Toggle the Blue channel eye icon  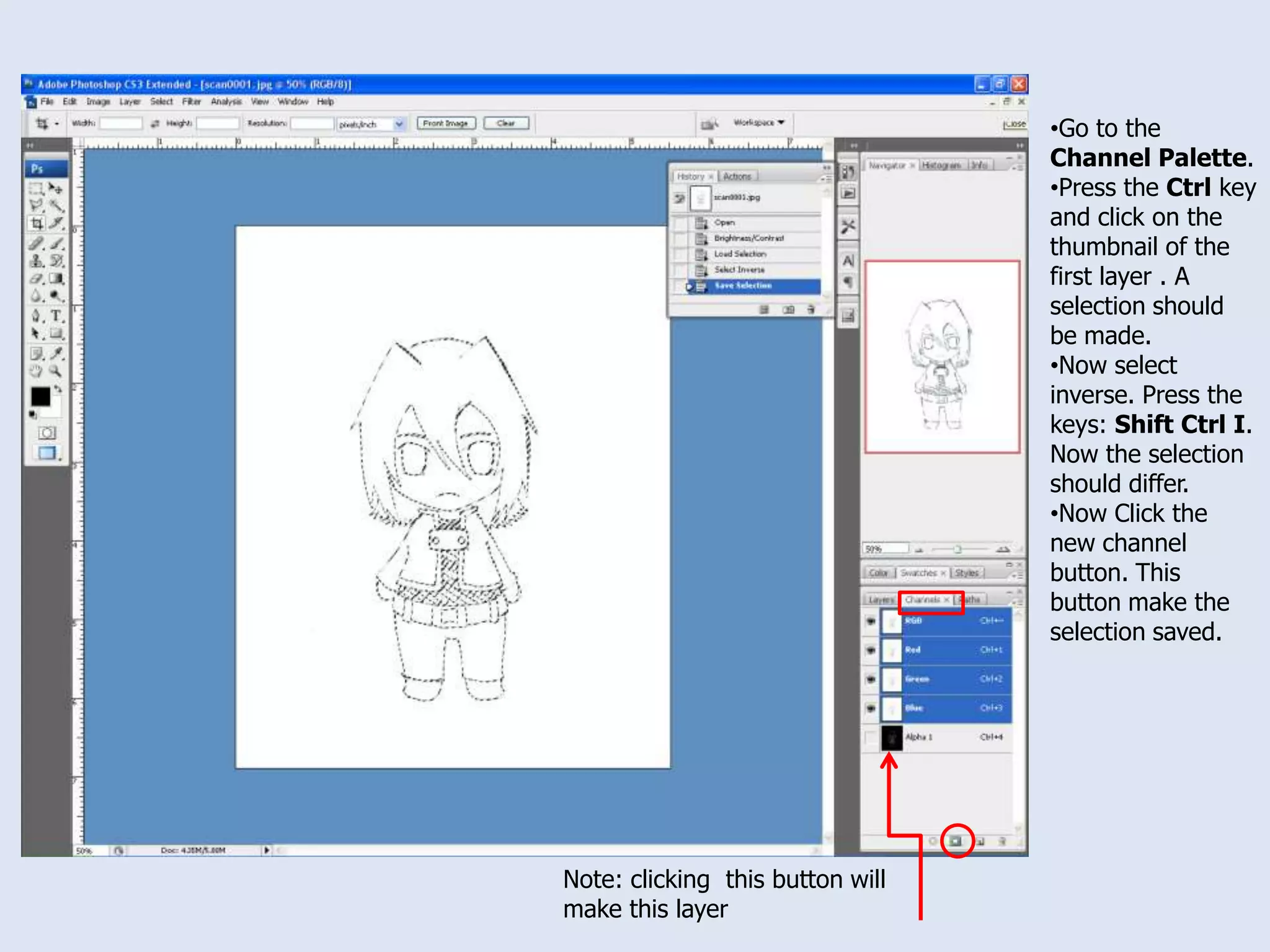(x=871, y=708)
